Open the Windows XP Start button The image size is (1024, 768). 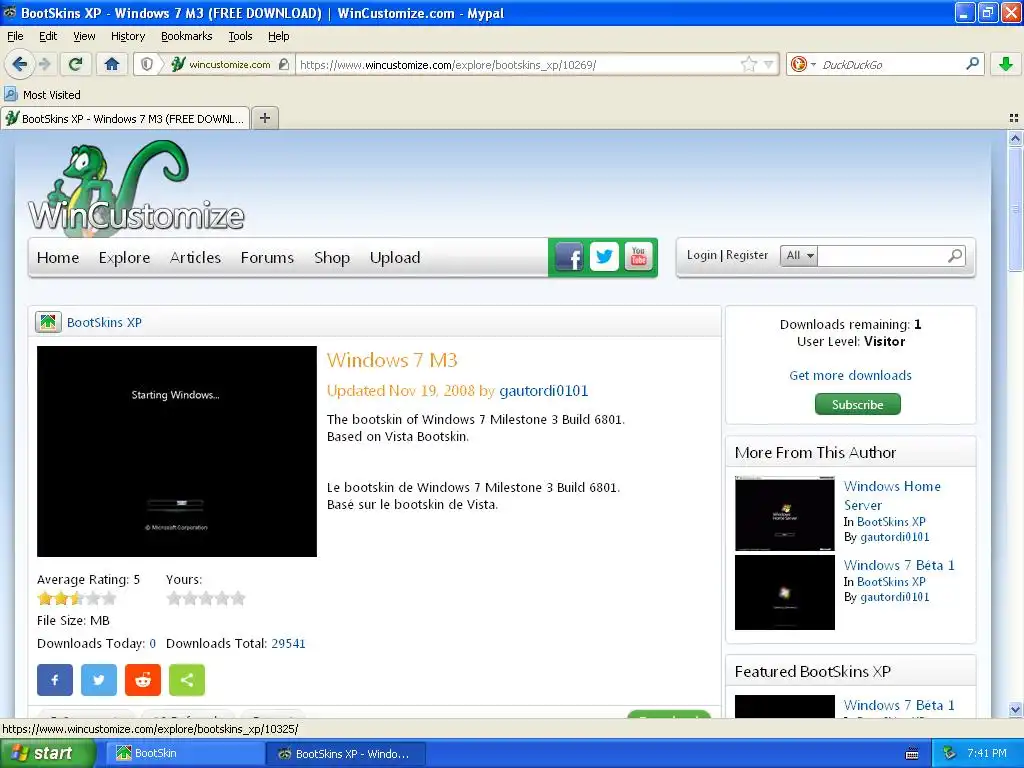pyautogui.click(x=48, y=753)
